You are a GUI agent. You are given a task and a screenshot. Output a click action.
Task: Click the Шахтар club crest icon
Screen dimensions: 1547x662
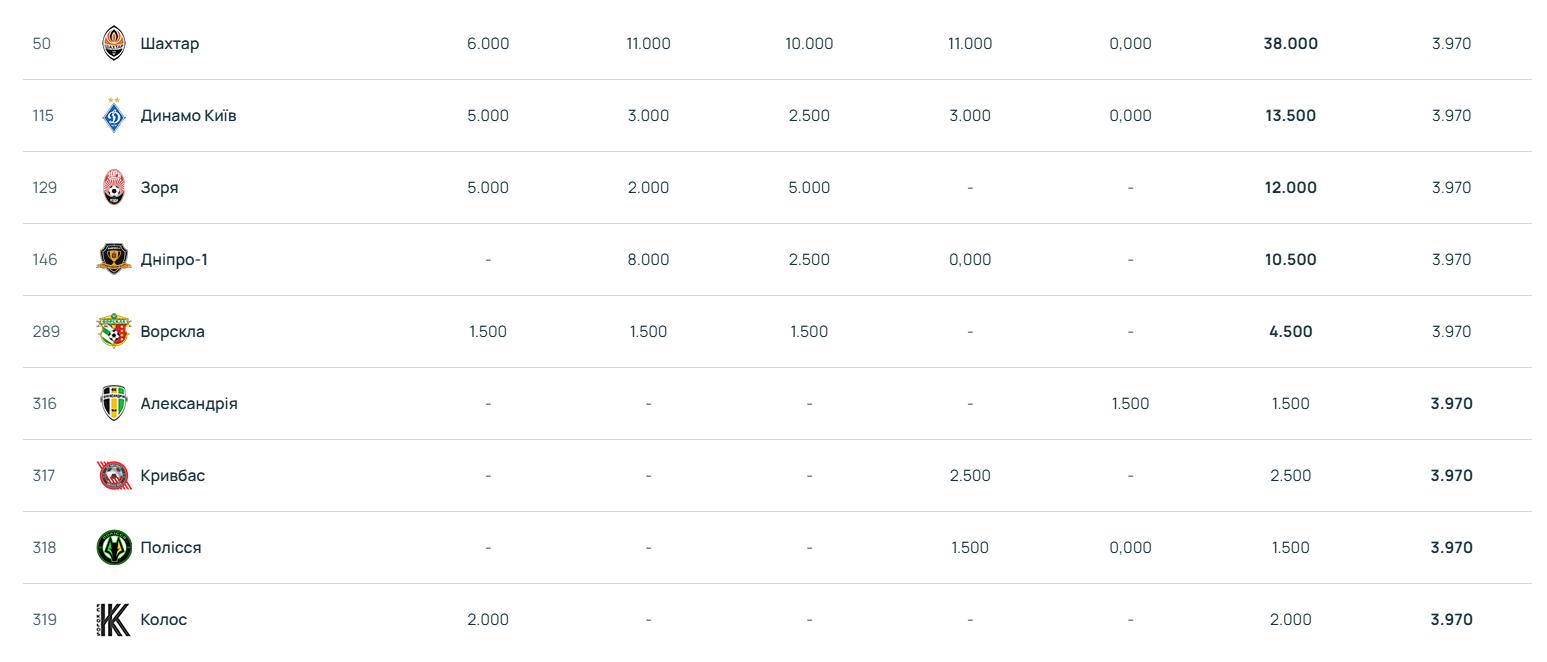(x=114, y=44)
